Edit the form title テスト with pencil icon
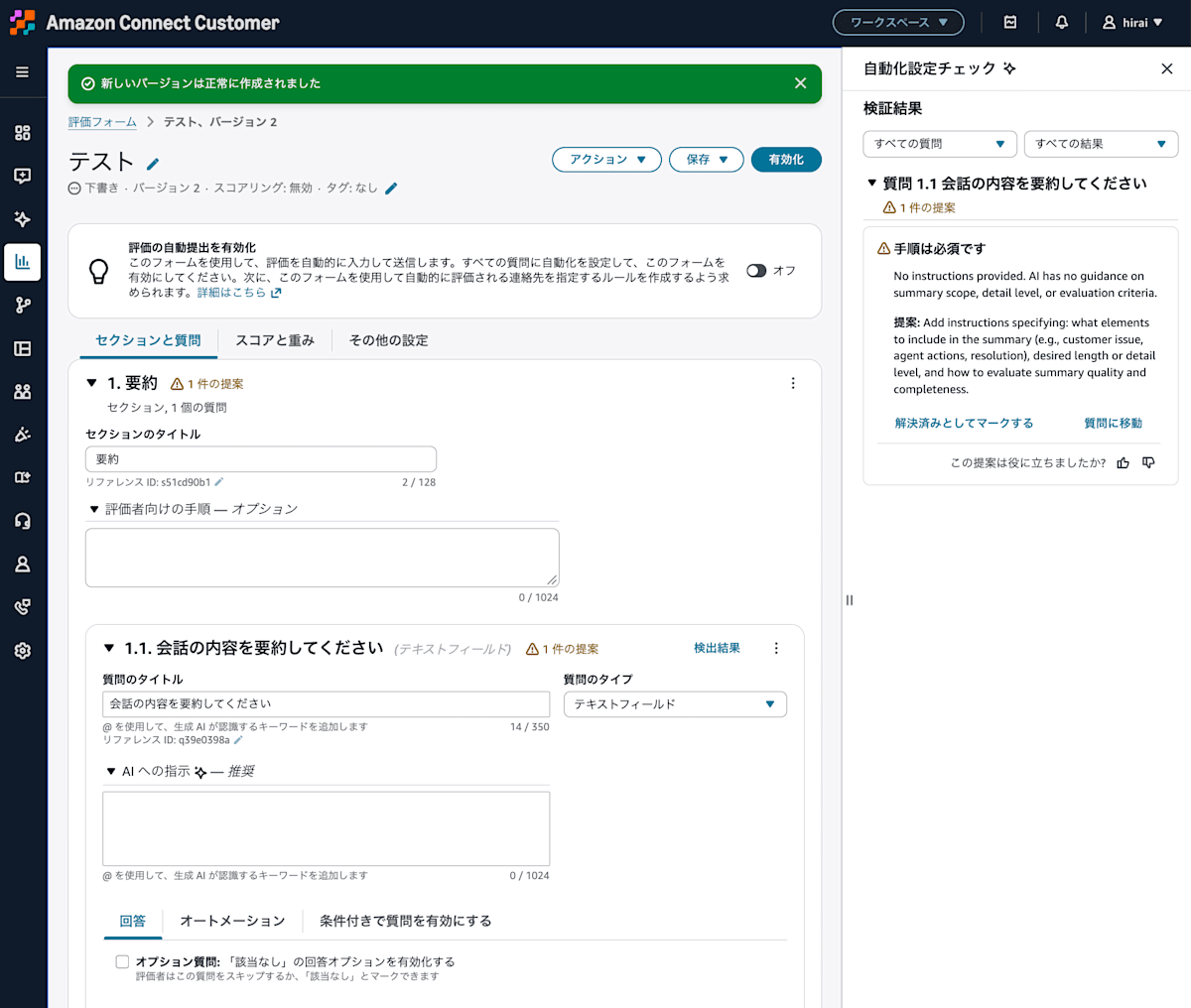The image size is (1191, 1008). click(x=153, y=164)
